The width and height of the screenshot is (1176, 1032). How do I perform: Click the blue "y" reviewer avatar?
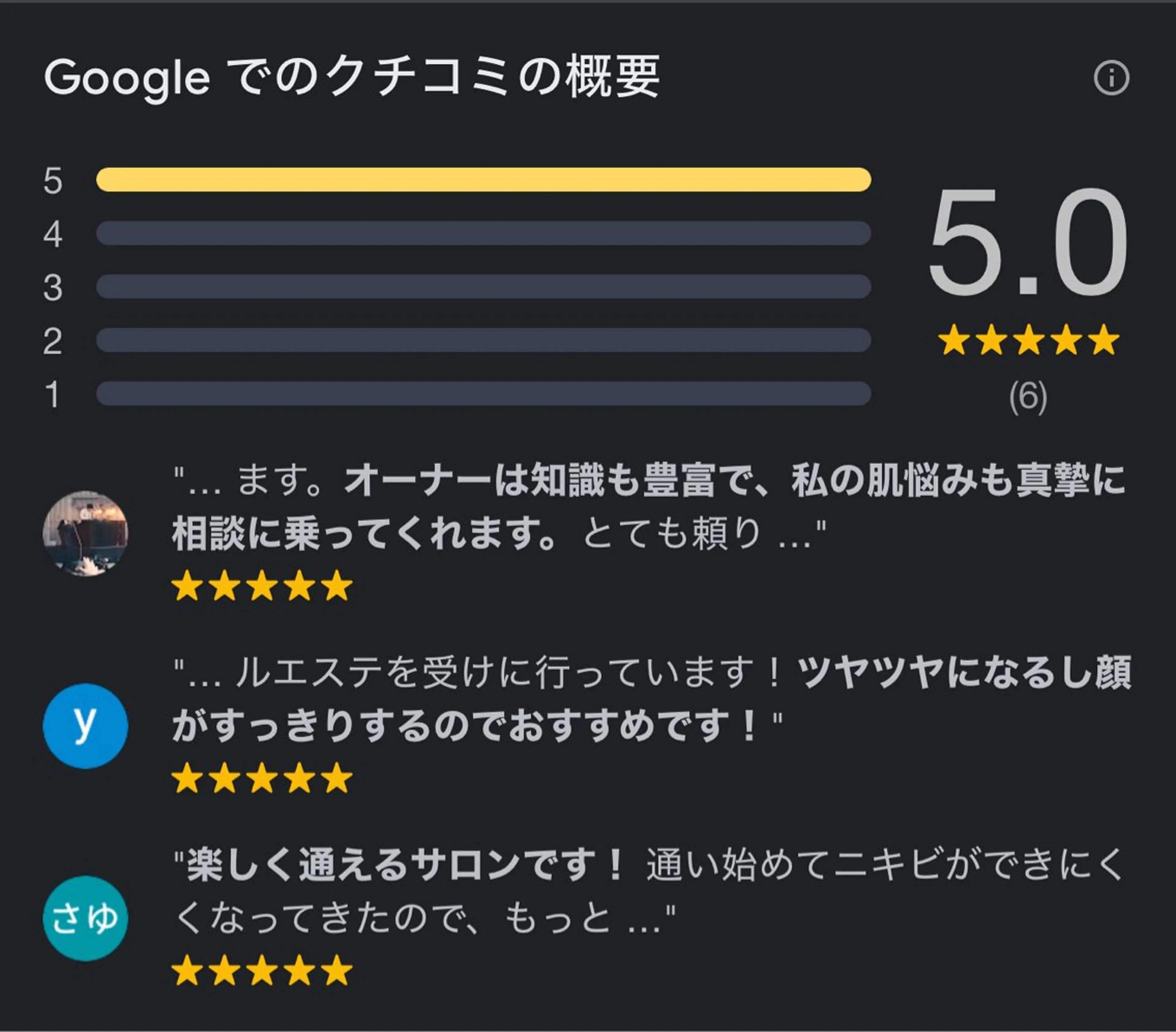(85, 725)
